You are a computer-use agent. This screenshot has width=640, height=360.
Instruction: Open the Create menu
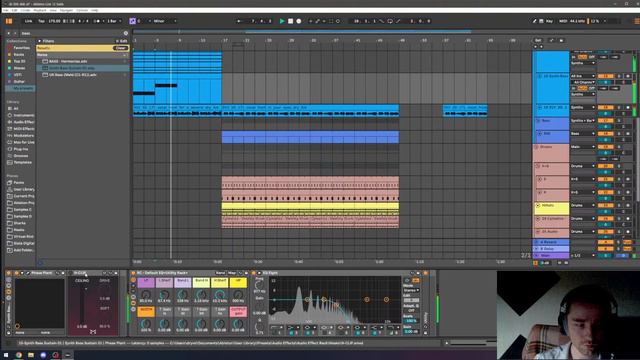[x=25, y=10]
